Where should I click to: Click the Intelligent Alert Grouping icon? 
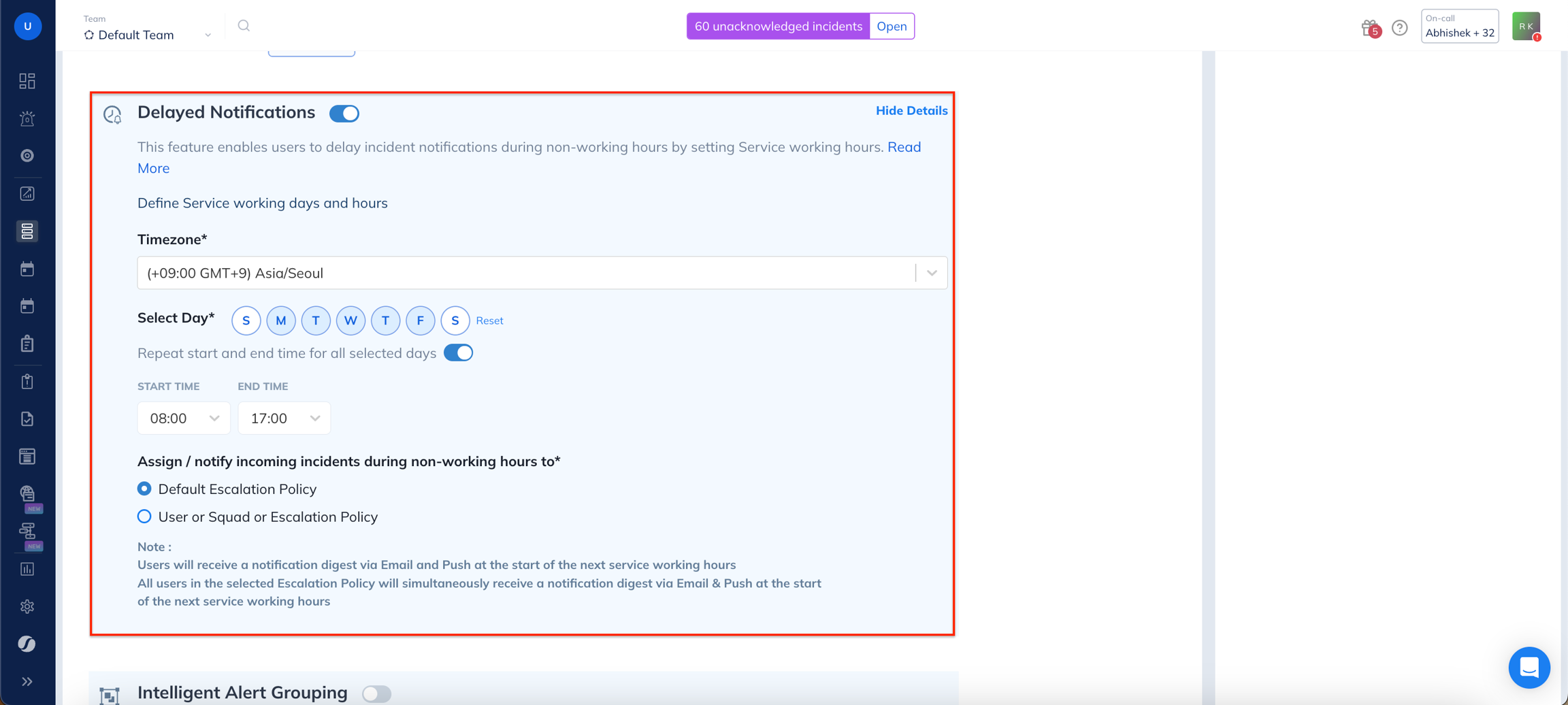click(x=110, y=695)
